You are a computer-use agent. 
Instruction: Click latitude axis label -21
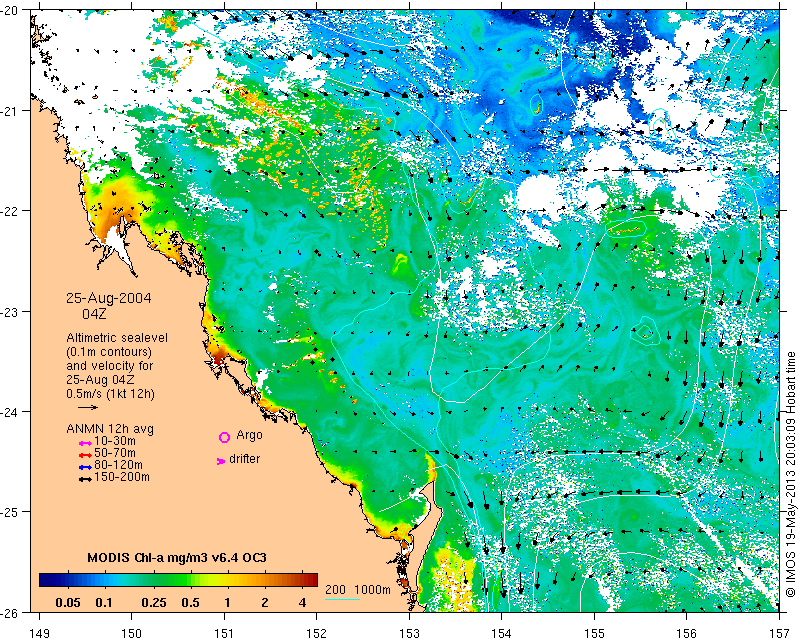pos(9,111)
